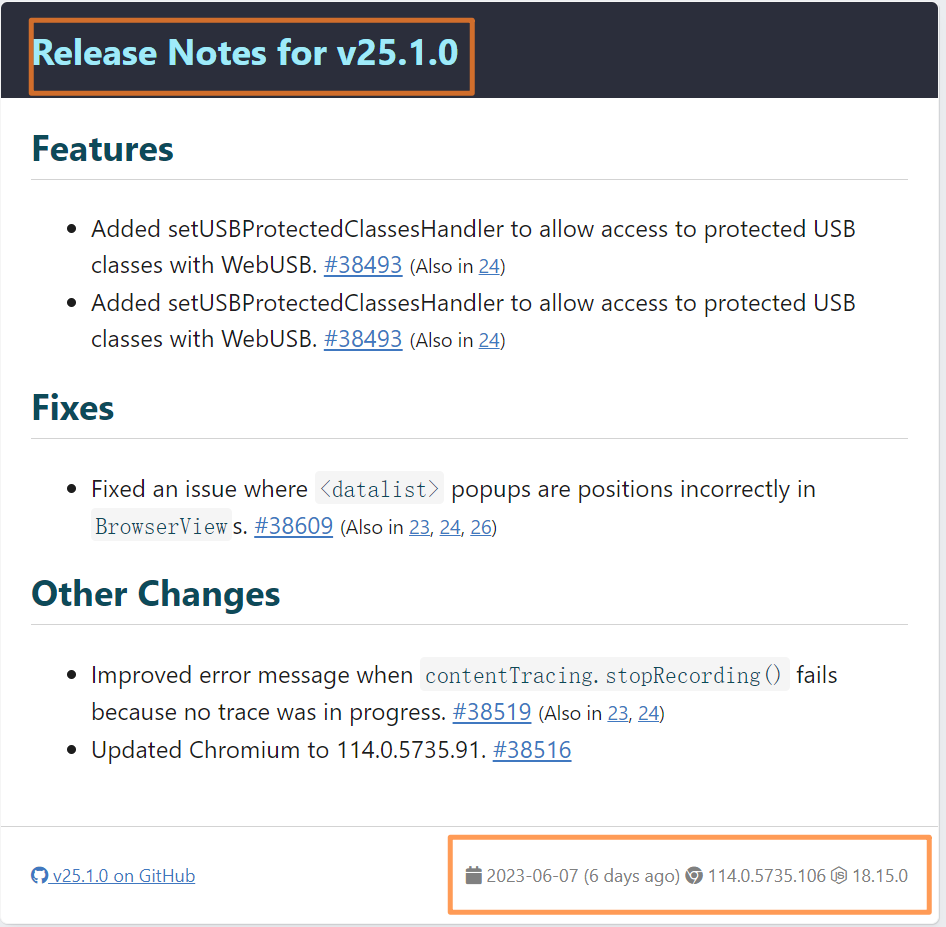The image size is (946, 927).
Task: Click the Release Notes for v25.1.0 title
Action: [245, 52]
